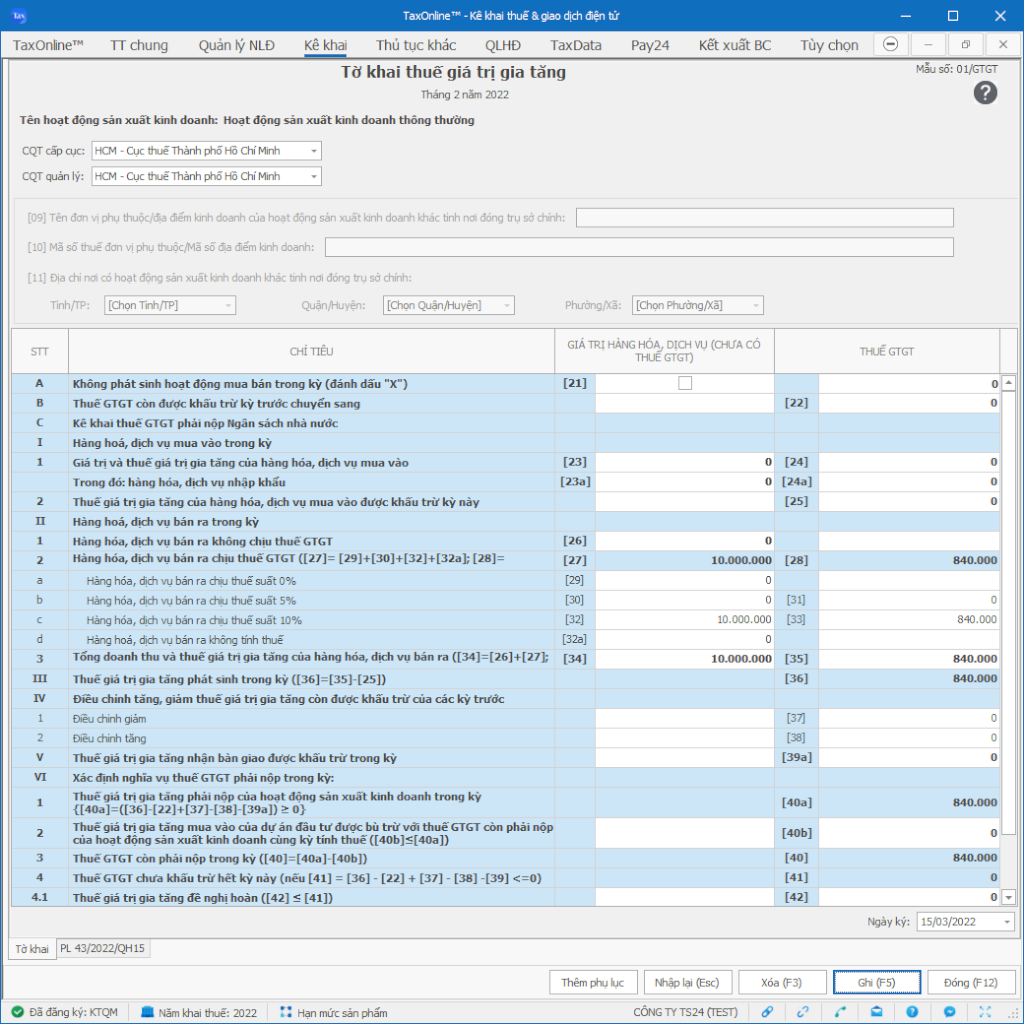
Task: Tick the checkbox for indicator [21]
Action: [x=685, y=383]
